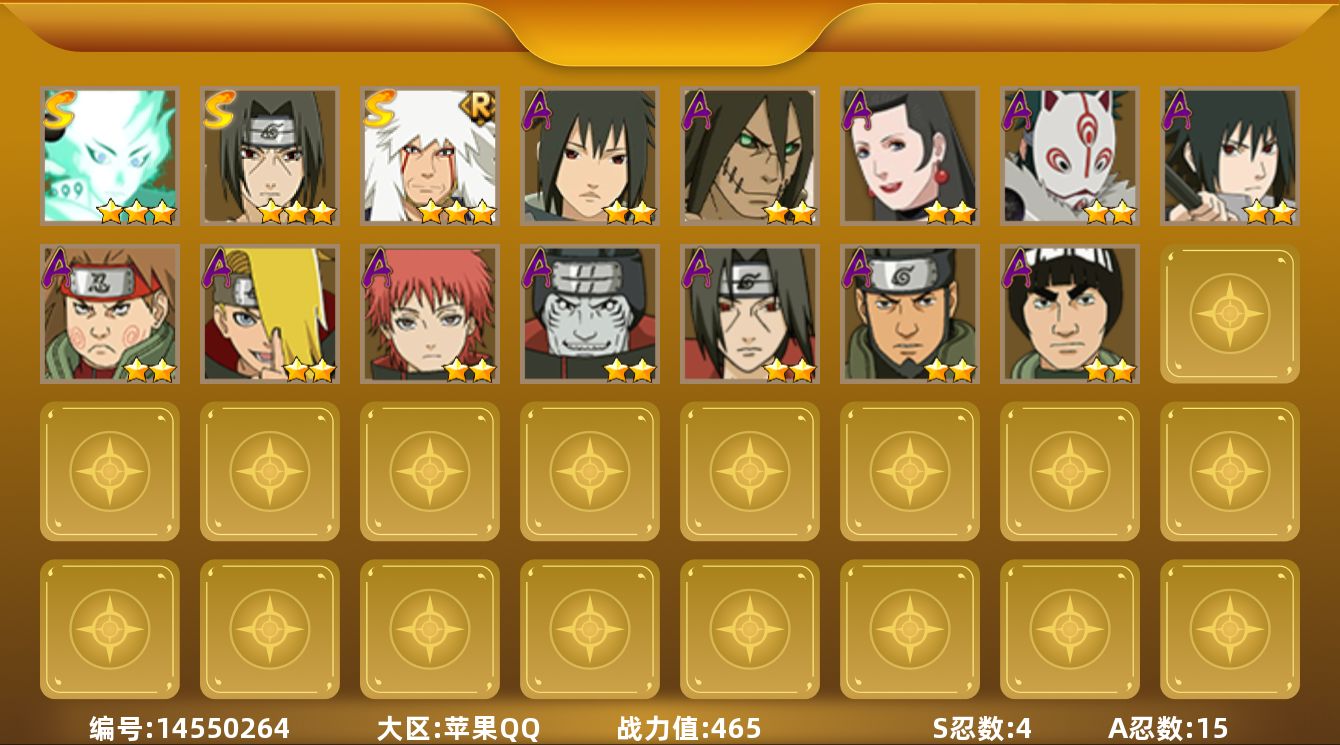Click the A ninja count 15 label
The height and width of the screenshot is (745, 1340).
pyautogui.click(x=1169, y=728)
